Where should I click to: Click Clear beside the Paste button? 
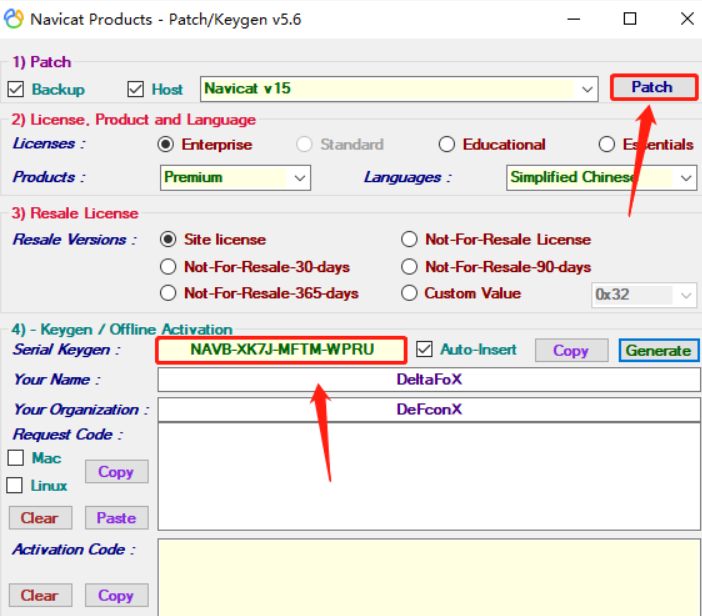40,518
